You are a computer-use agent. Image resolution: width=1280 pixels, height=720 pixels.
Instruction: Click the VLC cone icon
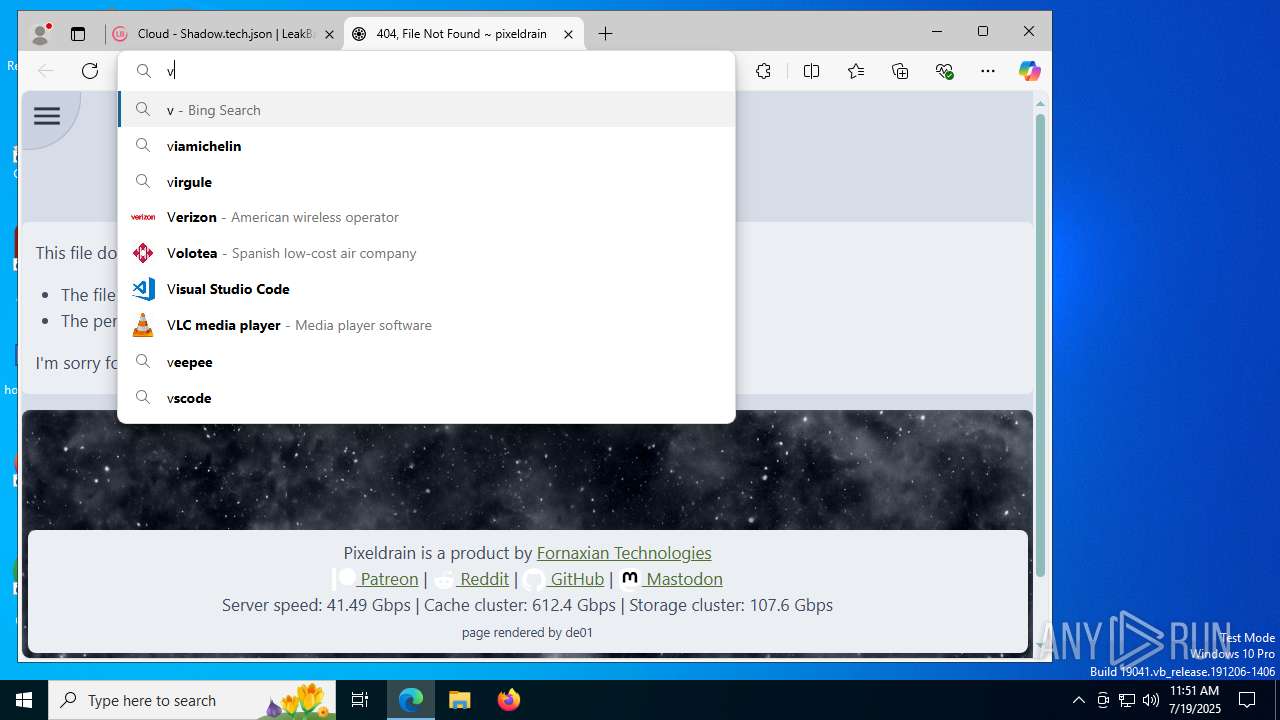[143, 325]
